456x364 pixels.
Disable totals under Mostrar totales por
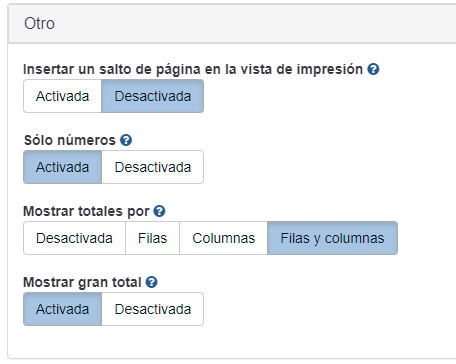pos(74,238)
